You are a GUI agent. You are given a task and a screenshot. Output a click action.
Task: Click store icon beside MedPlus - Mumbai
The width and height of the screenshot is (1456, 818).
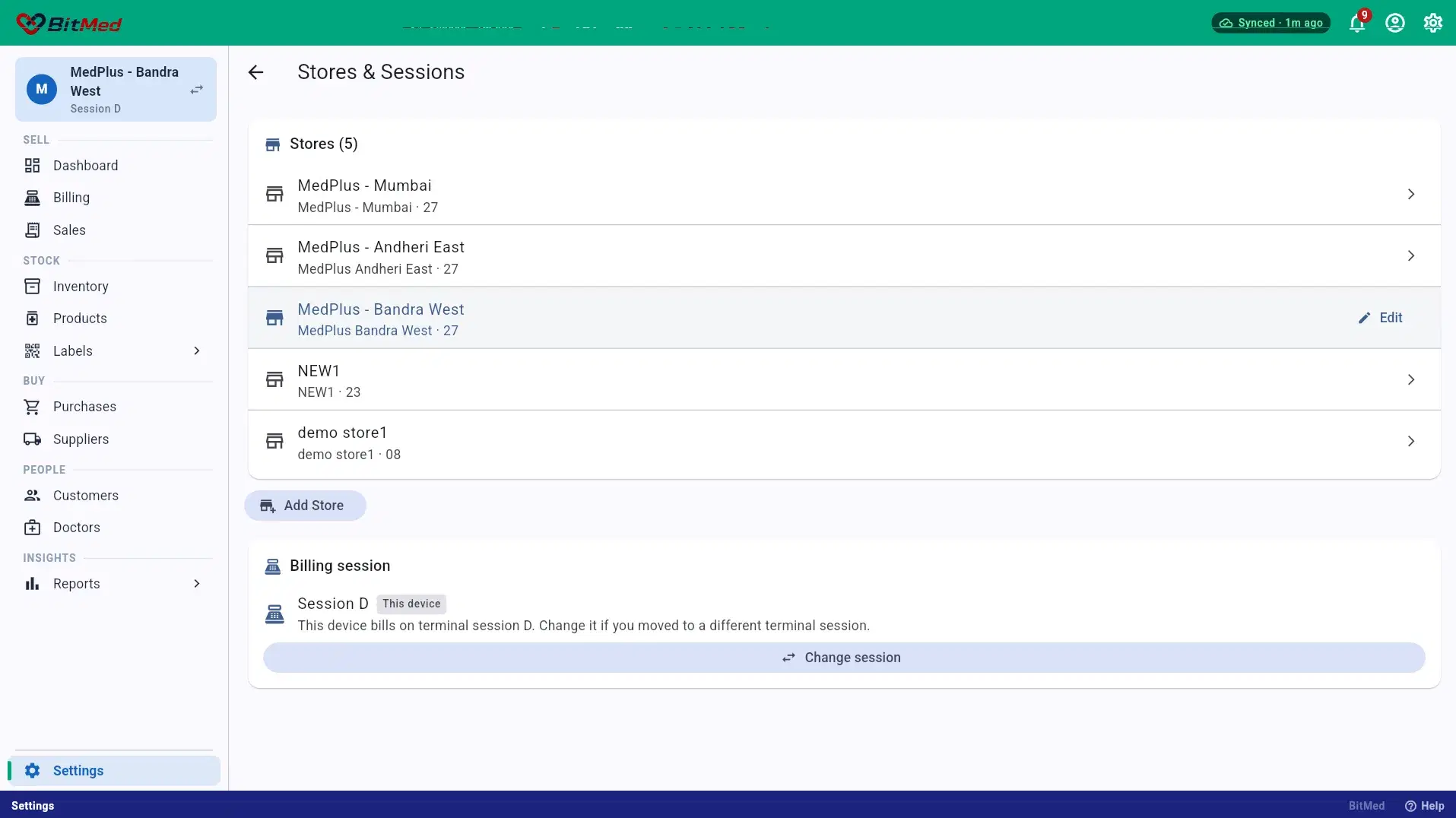[x=274, y=195]
